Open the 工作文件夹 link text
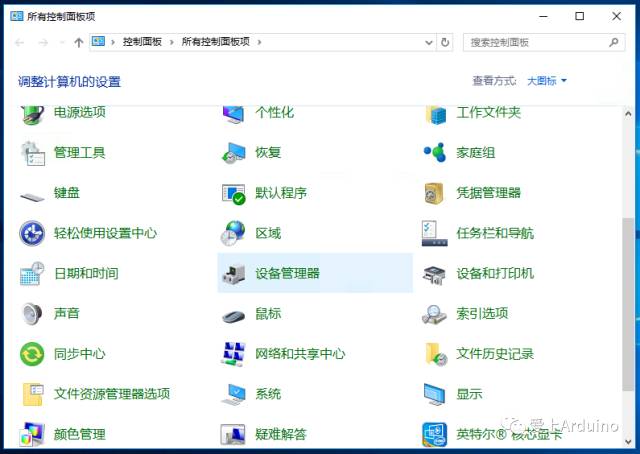The image size is (640, 454). [x=488, y=112]
